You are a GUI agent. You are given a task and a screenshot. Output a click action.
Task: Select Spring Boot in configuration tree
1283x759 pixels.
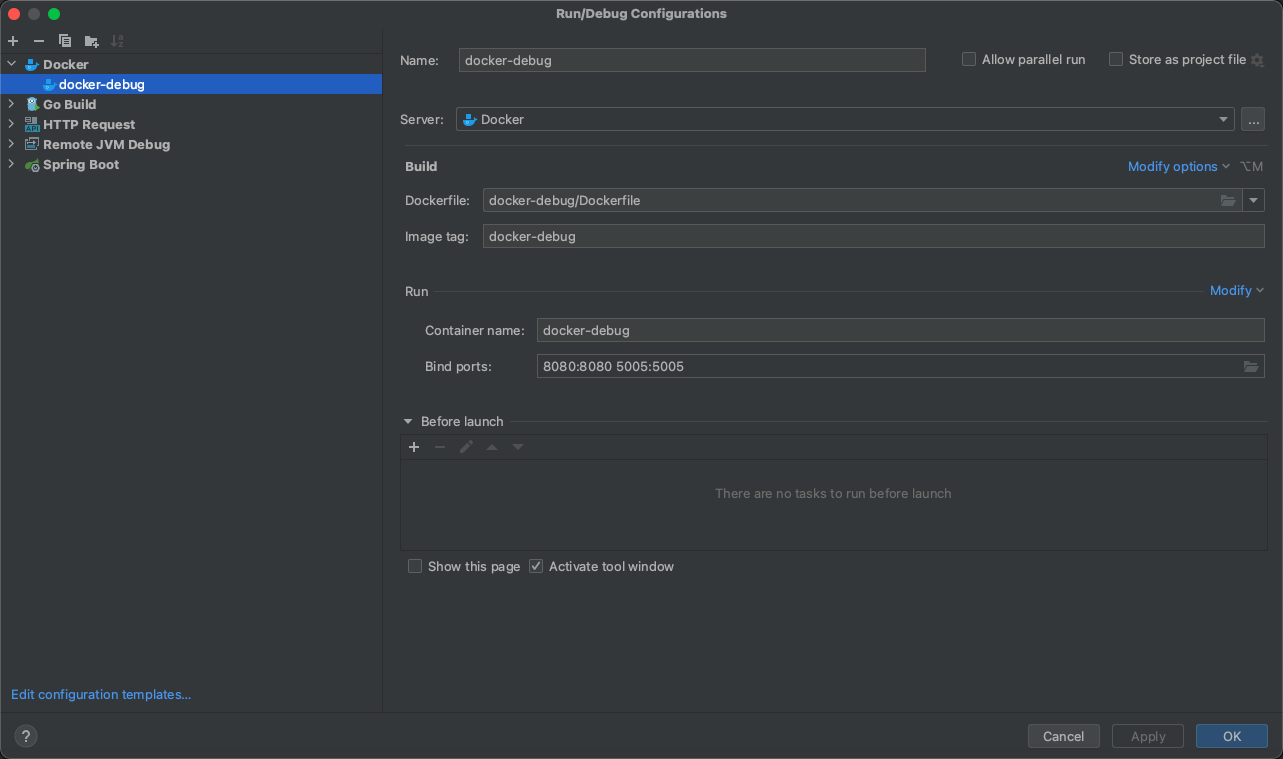(80, 165)
